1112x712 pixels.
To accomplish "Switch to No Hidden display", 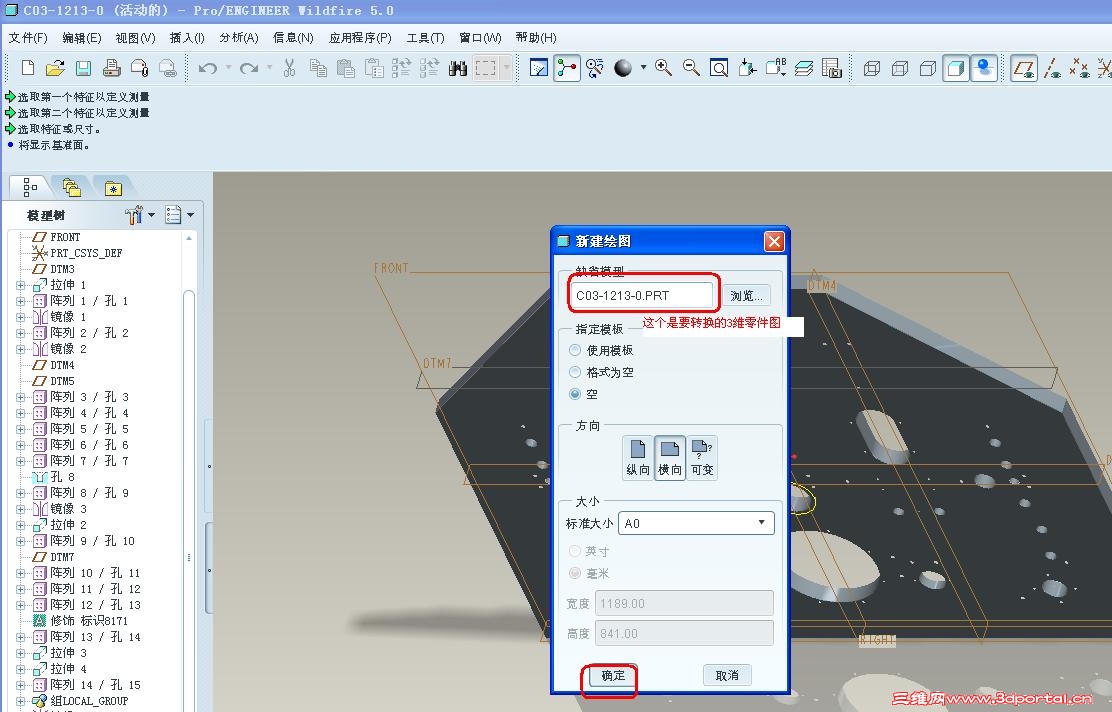I will click(x=928, y=68).
